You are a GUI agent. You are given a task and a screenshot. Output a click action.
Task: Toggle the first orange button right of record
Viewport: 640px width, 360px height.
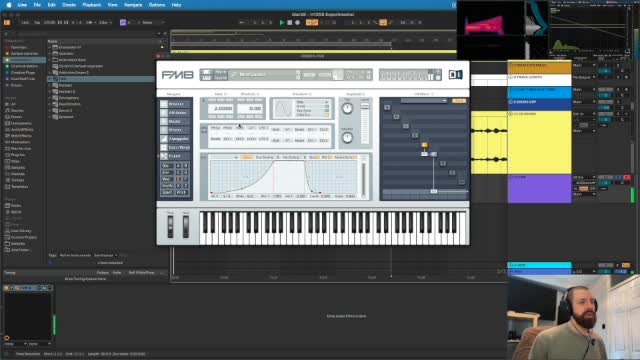tap(309, 22)
